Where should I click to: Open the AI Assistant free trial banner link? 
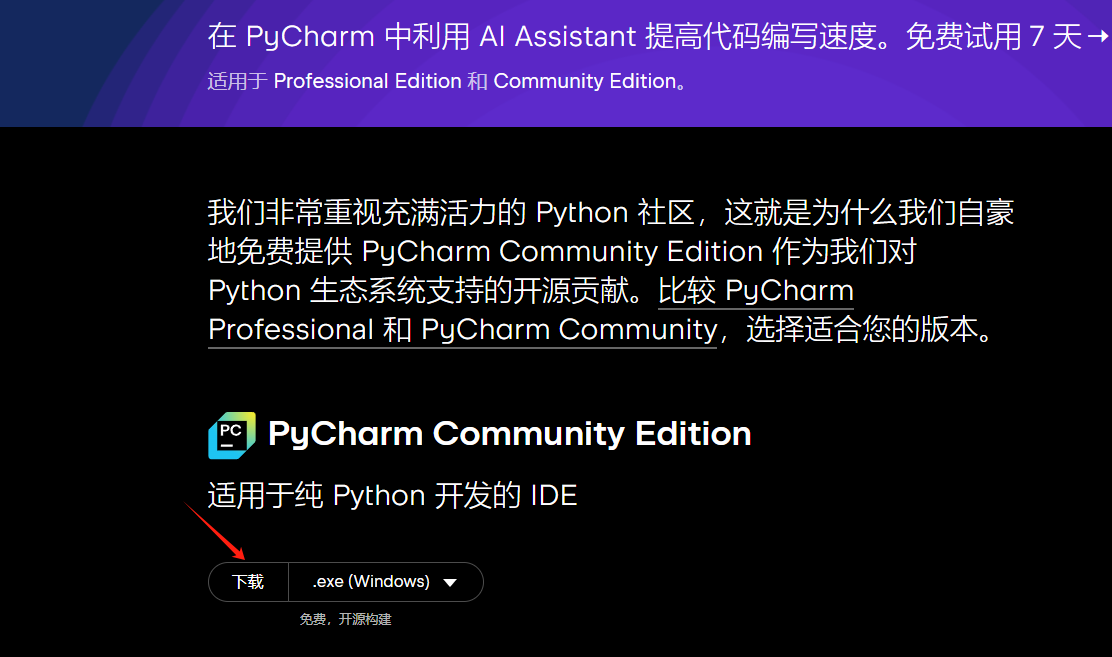(659, 36)
